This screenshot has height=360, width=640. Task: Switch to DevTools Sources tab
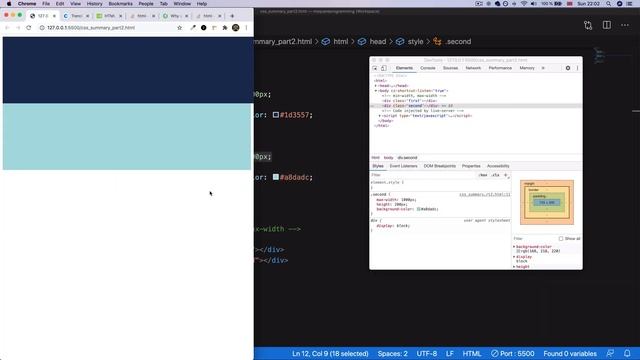450,68
